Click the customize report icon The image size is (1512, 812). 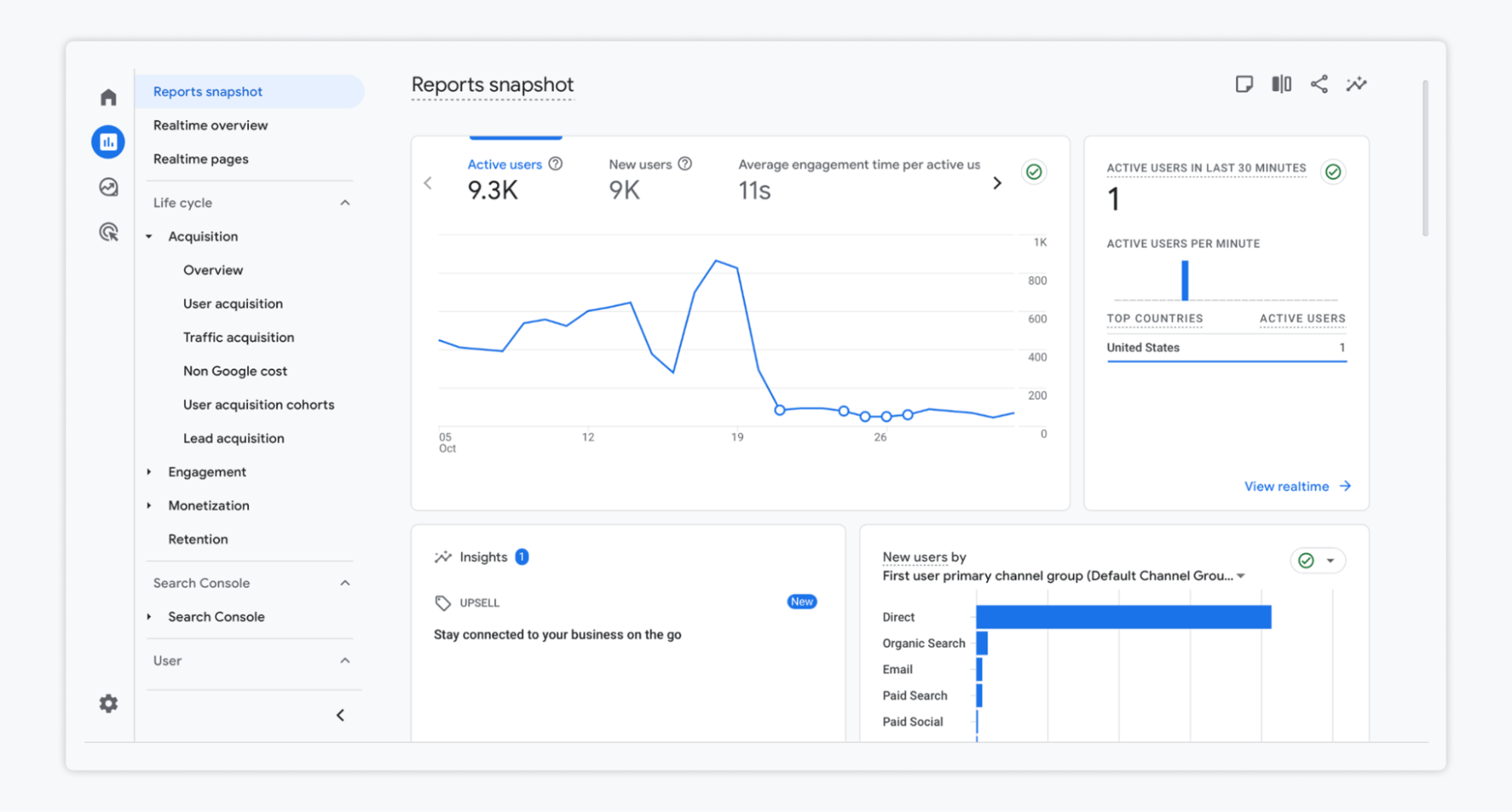(1243, 84)
